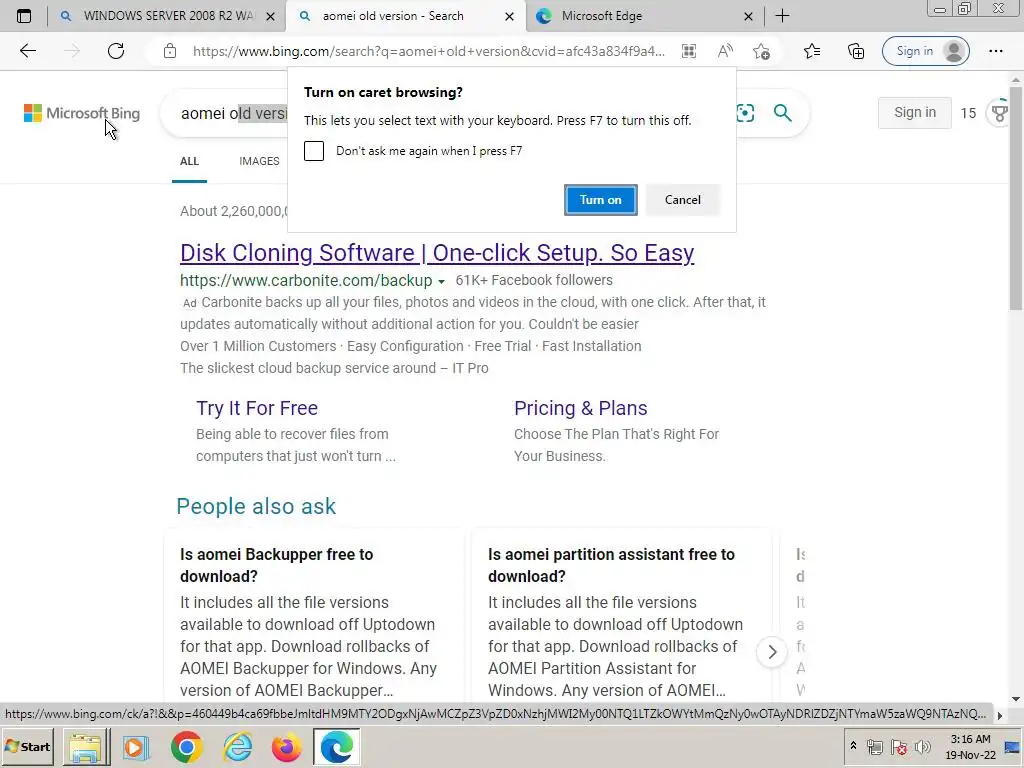View site information via the lock icon
Image resolution: width=1024 pixels, height=768 pixels.
click(x=170, y=51)
